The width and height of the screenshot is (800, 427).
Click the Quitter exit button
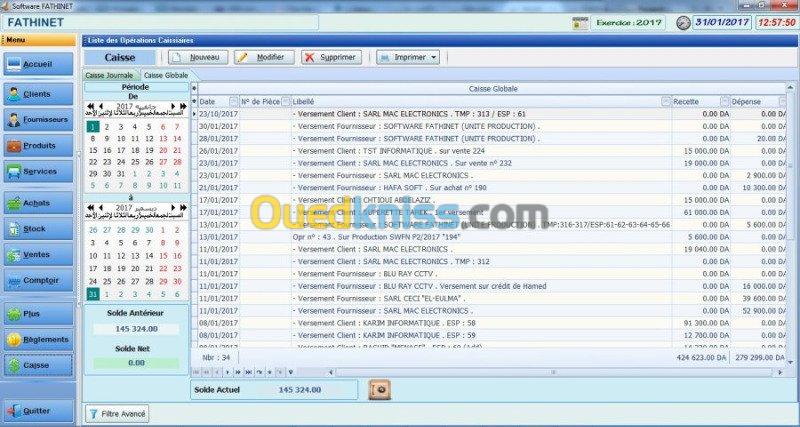tap(39, 411)
